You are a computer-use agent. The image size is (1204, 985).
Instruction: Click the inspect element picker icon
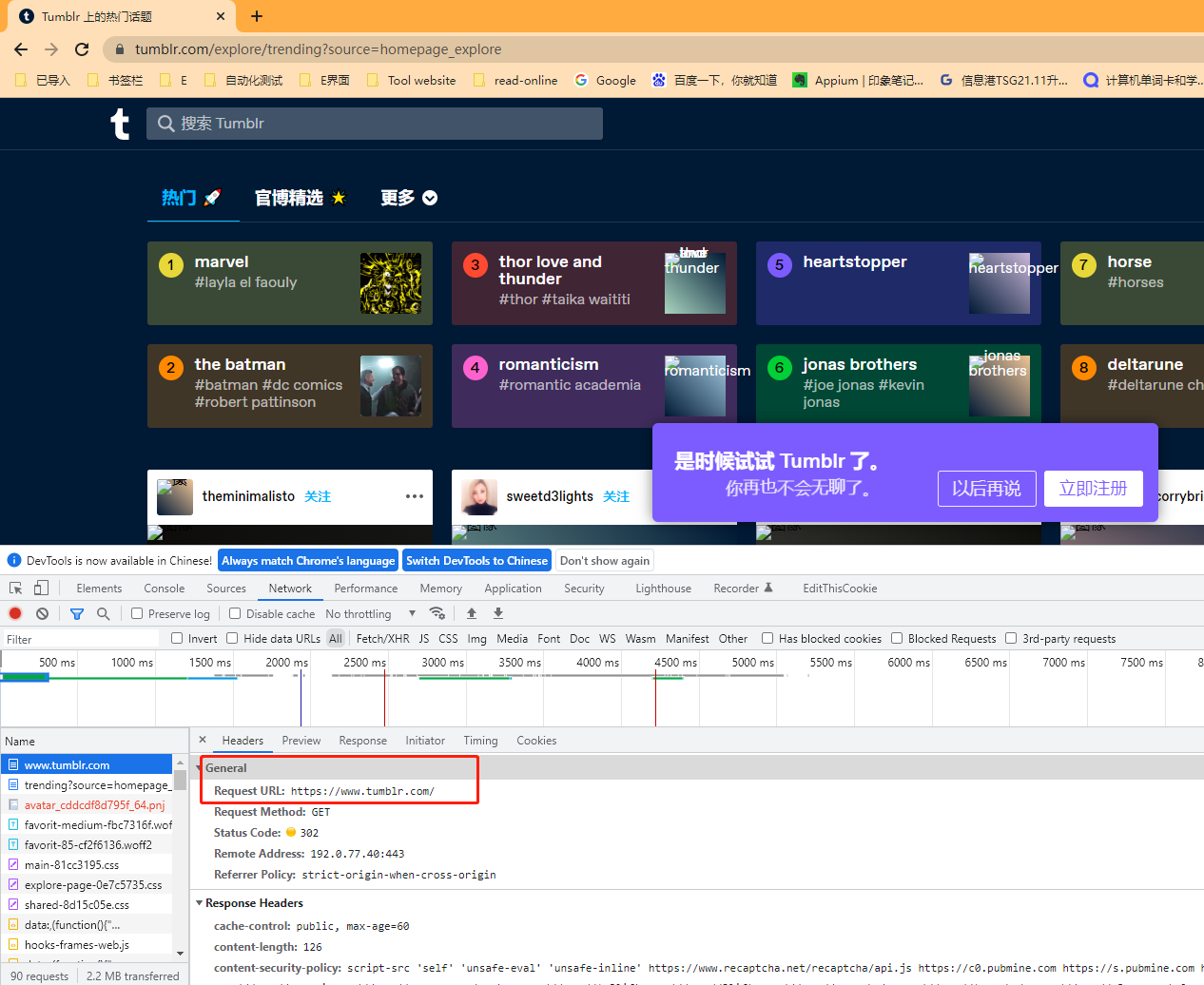tap(15, 589)
